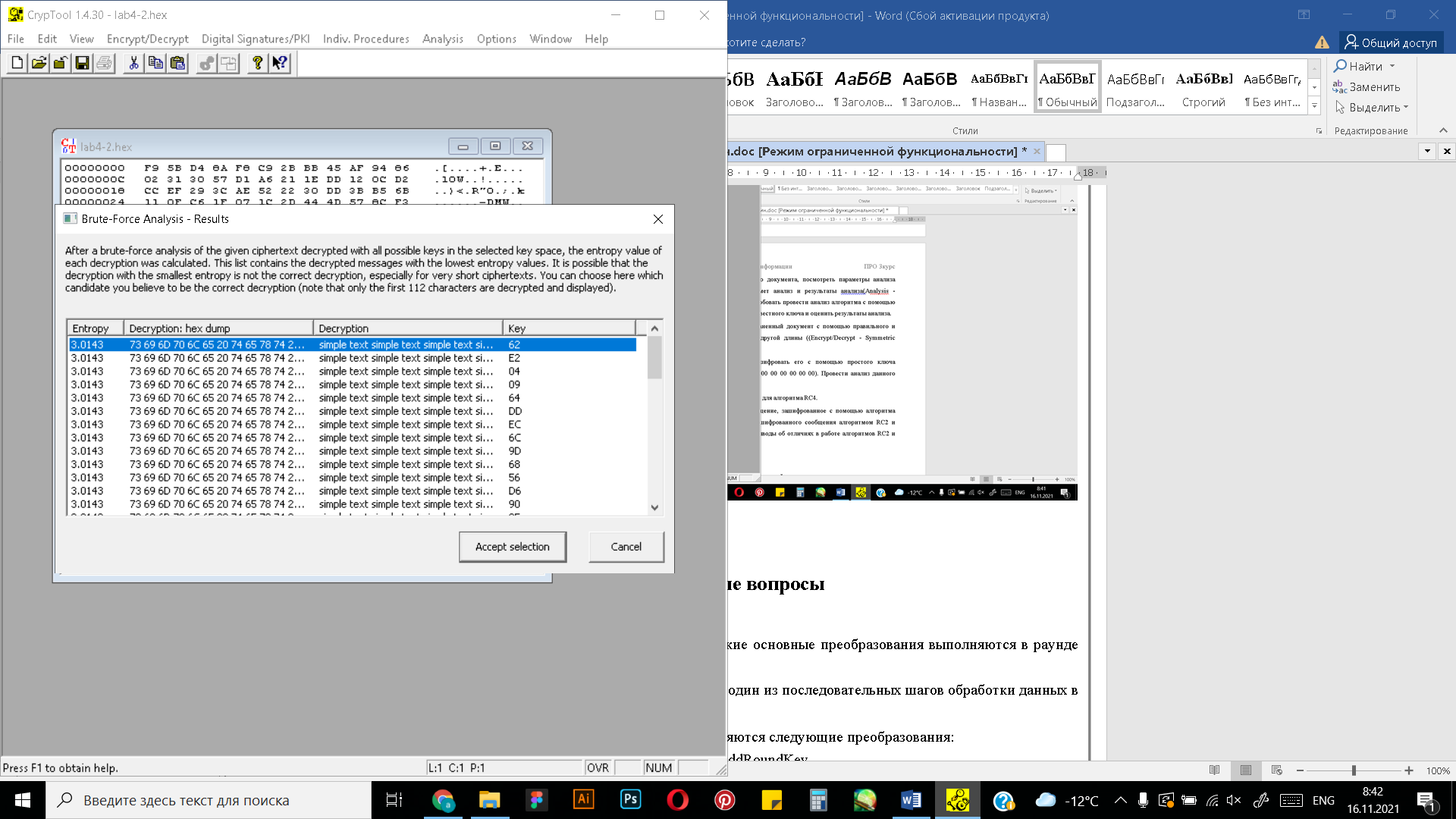Select the highlighted row with key 62
The width and height of the screenshot is (1456, 819).
click(353, 345)
